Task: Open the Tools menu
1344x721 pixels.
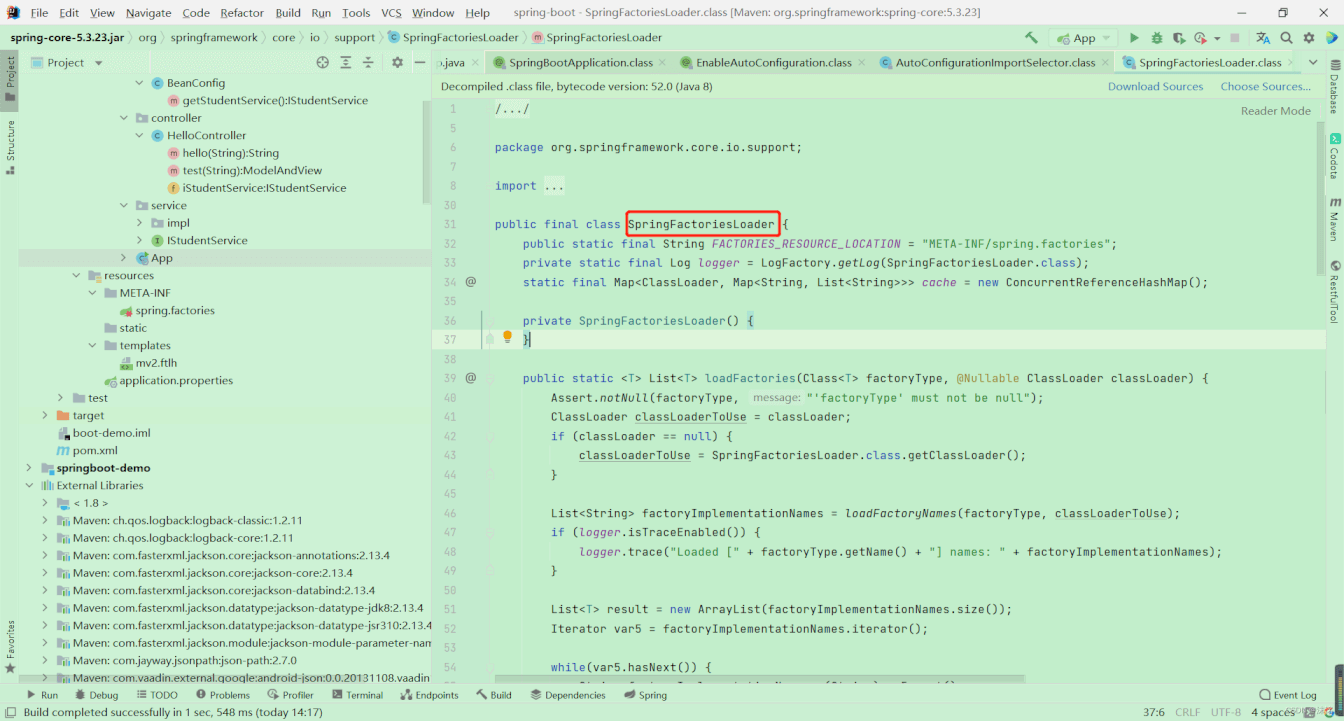Action: point(356,13)
